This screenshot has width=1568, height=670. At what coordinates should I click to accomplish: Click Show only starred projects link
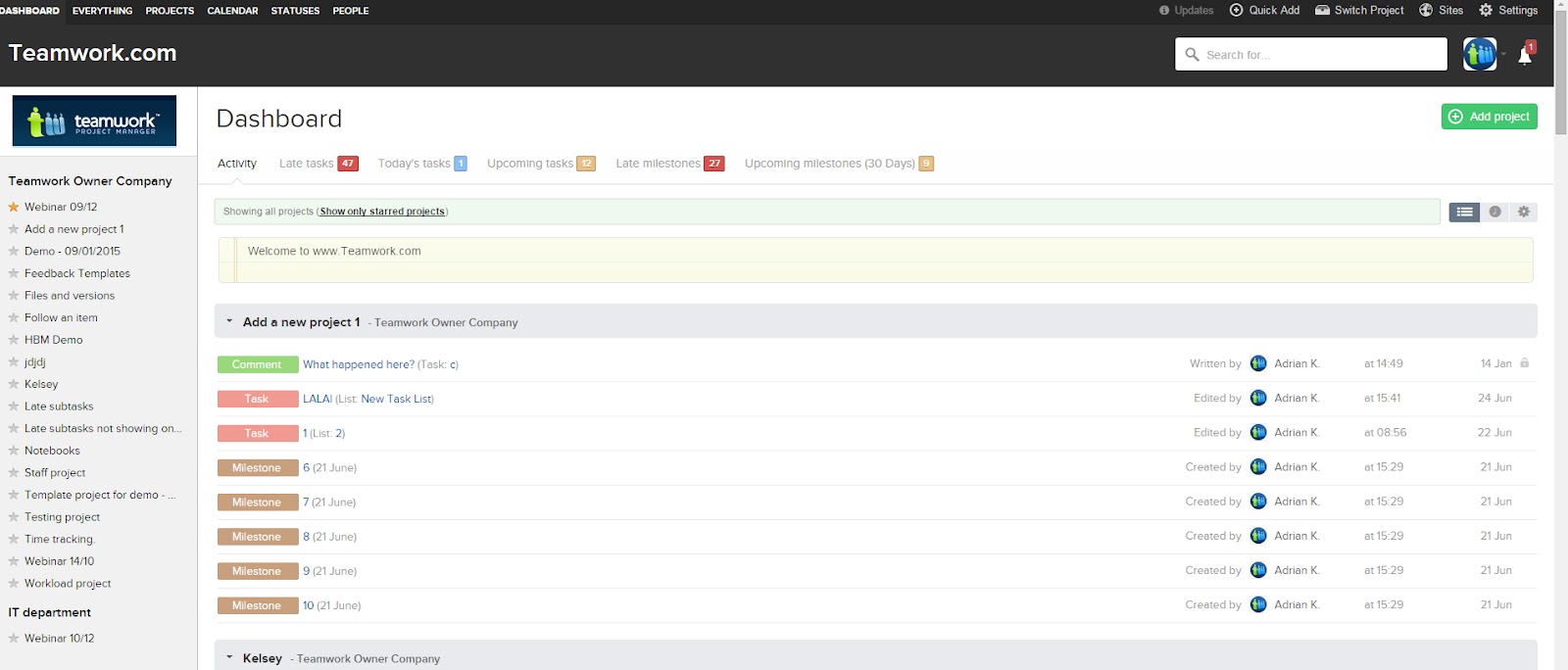point(382,212)
